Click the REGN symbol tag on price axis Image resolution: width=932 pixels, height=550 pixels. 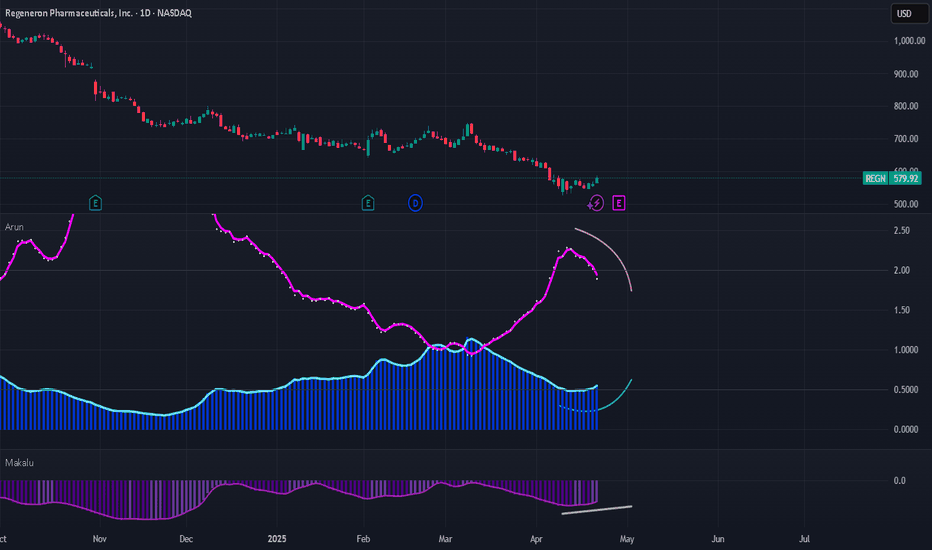(876, 178)
